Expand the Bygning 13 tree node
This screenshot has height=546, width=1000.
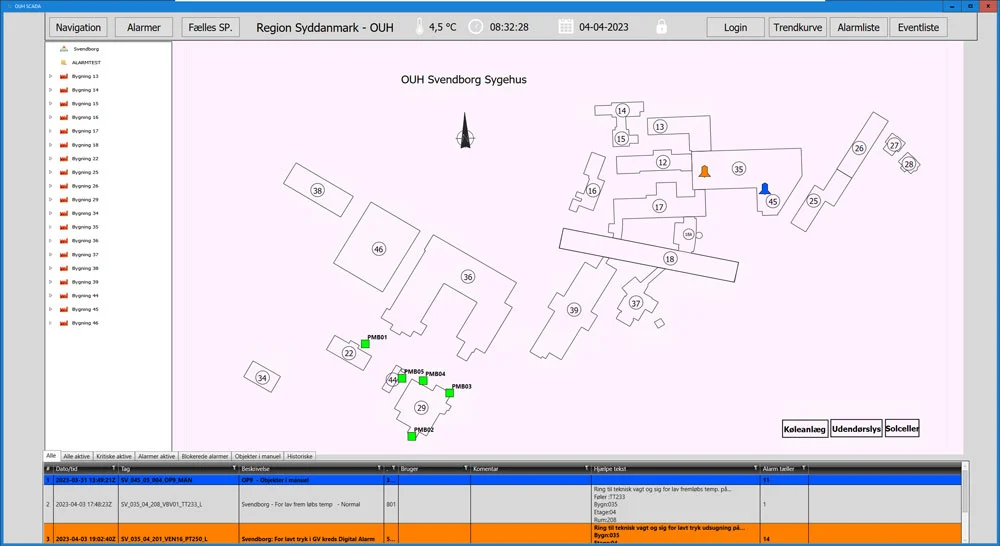click(50, 76)
